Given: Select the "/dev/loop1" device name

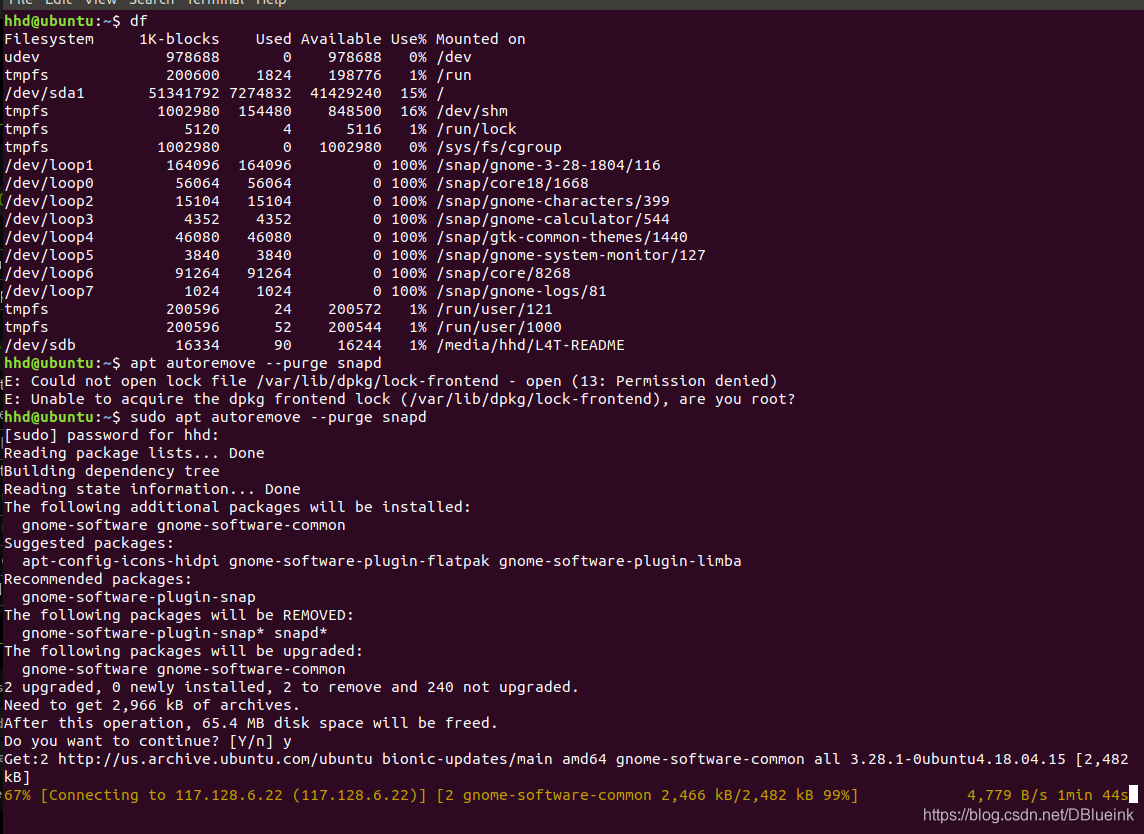Looking at the screenshot, I should pos(49,165).
